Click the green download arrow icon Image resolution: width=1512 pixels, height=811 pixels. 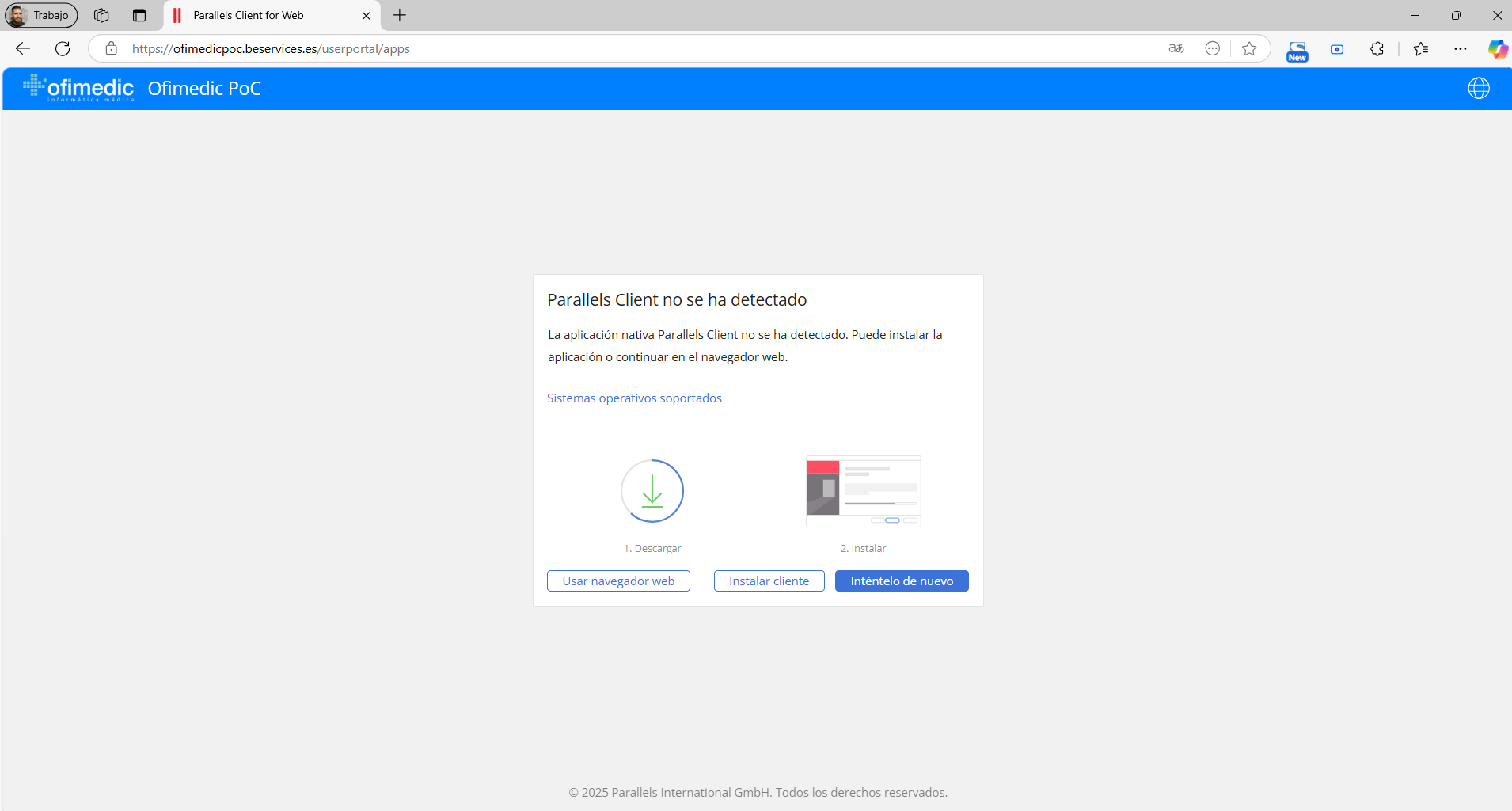pyautogui.click(x=652, y=491)
